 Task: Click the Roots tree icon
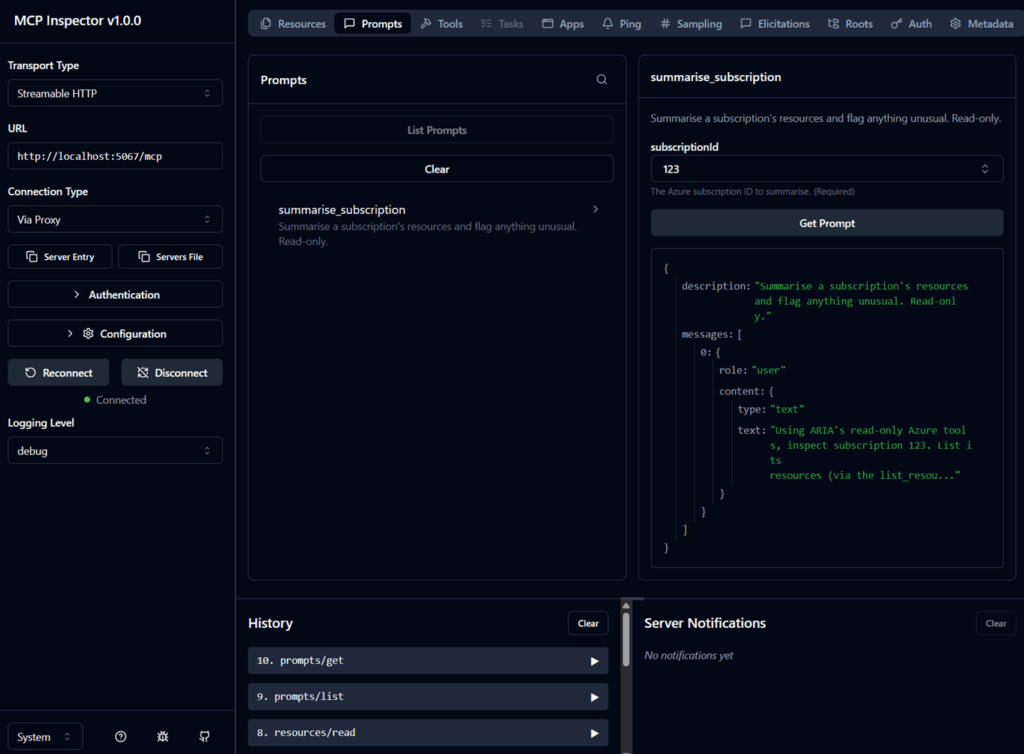(x=833, y=24)
